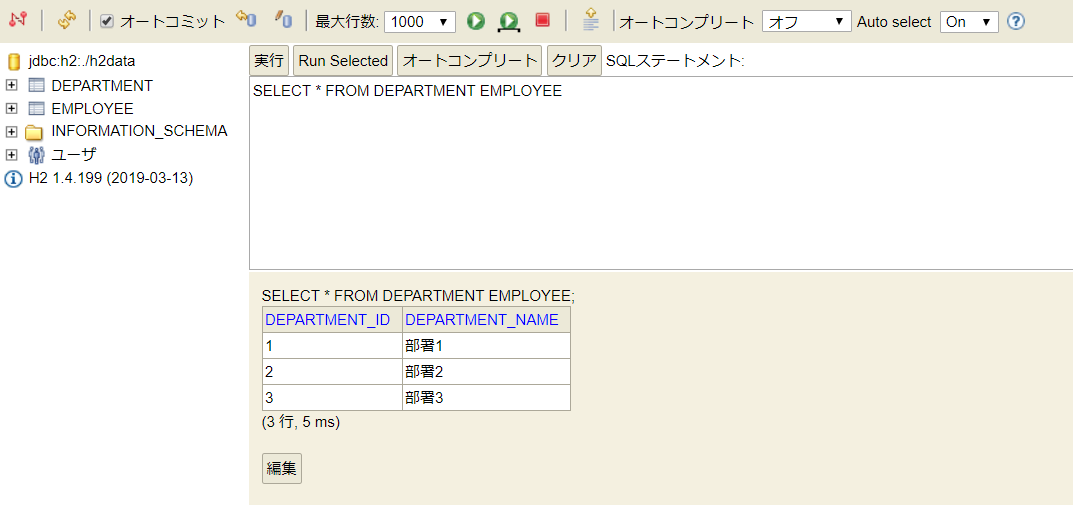This screenshot has height=505, width=1073.
Task: Click the command history icon
Action: [x=591, y=21]
